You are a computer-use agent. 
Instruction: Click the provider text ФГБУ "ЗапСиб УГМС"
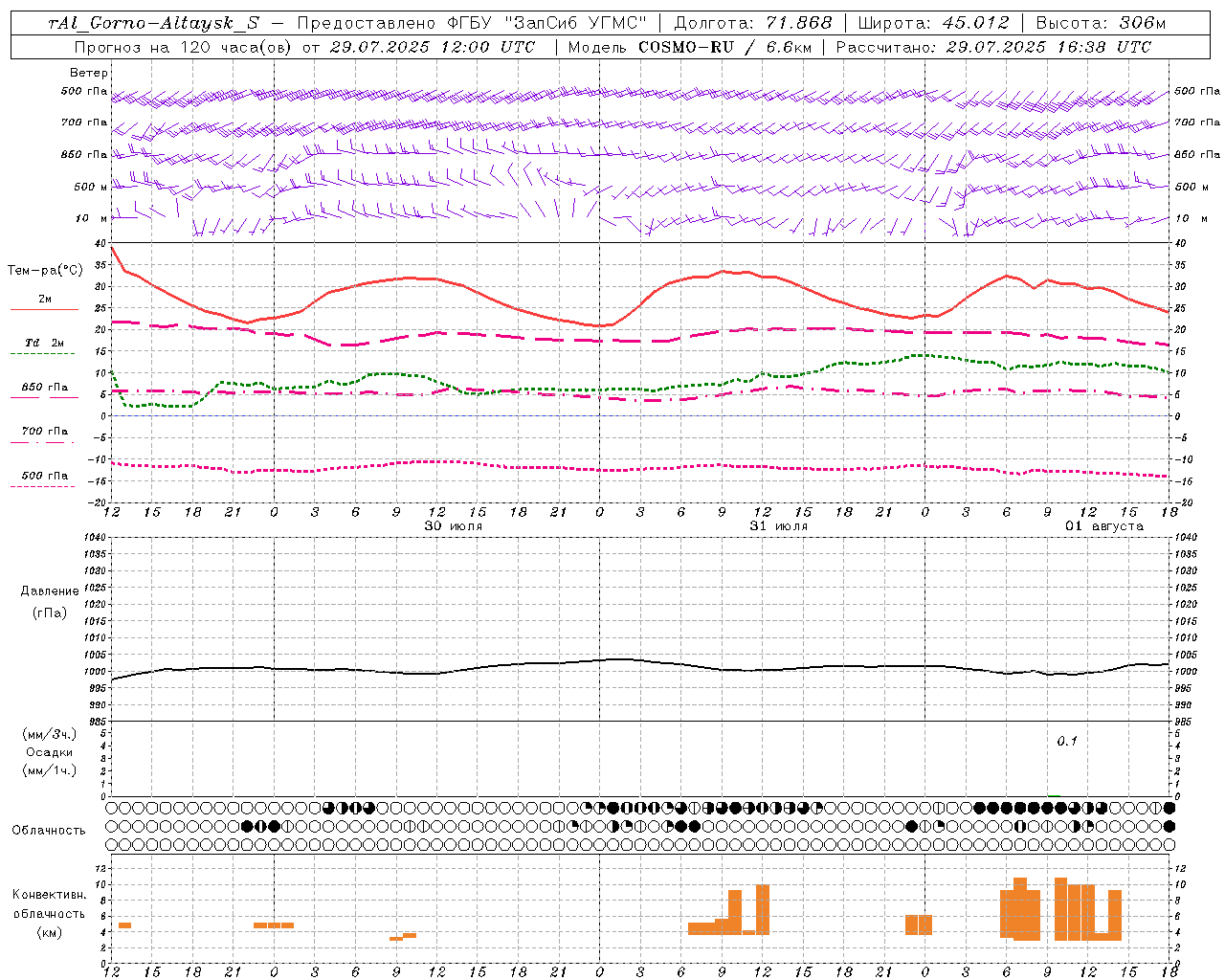[x=548, y=23]
